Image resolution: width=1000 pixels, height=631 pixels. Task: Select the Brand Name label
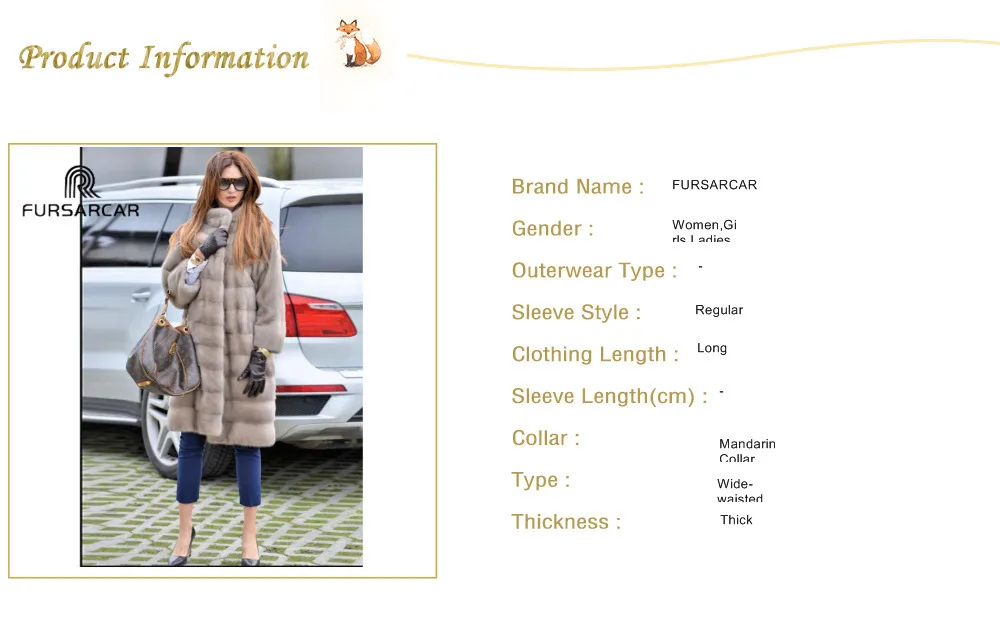(x=578, y=186)
